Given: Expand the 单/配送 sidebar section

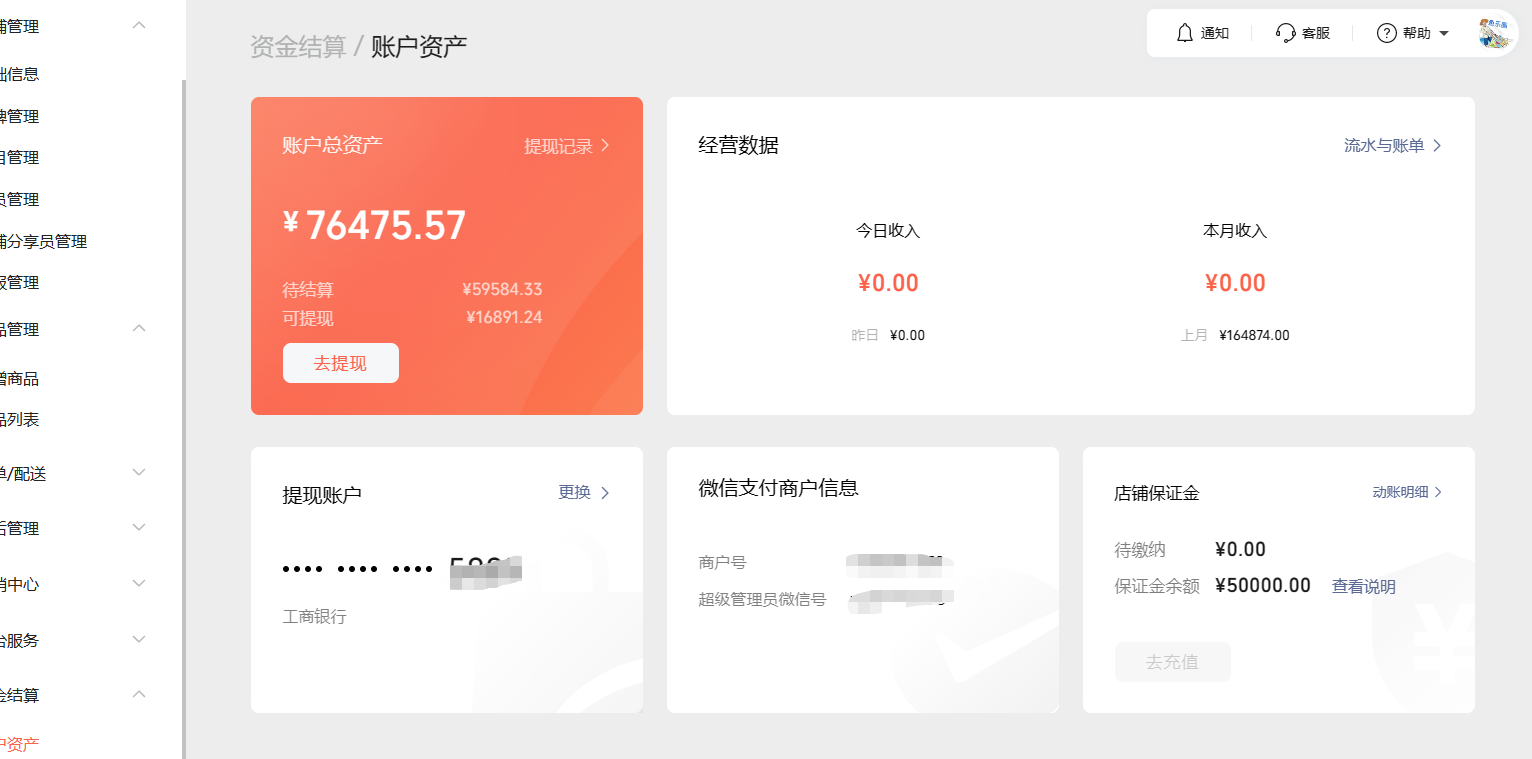Looking at the screenshot, I should pyautogui.click(x=140, y=473).
